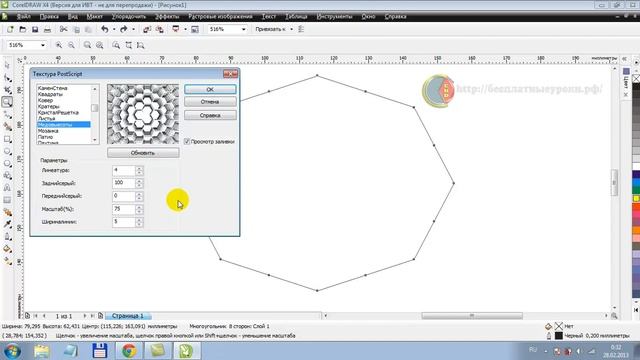Open the Эффекты menu

(167, 17)
